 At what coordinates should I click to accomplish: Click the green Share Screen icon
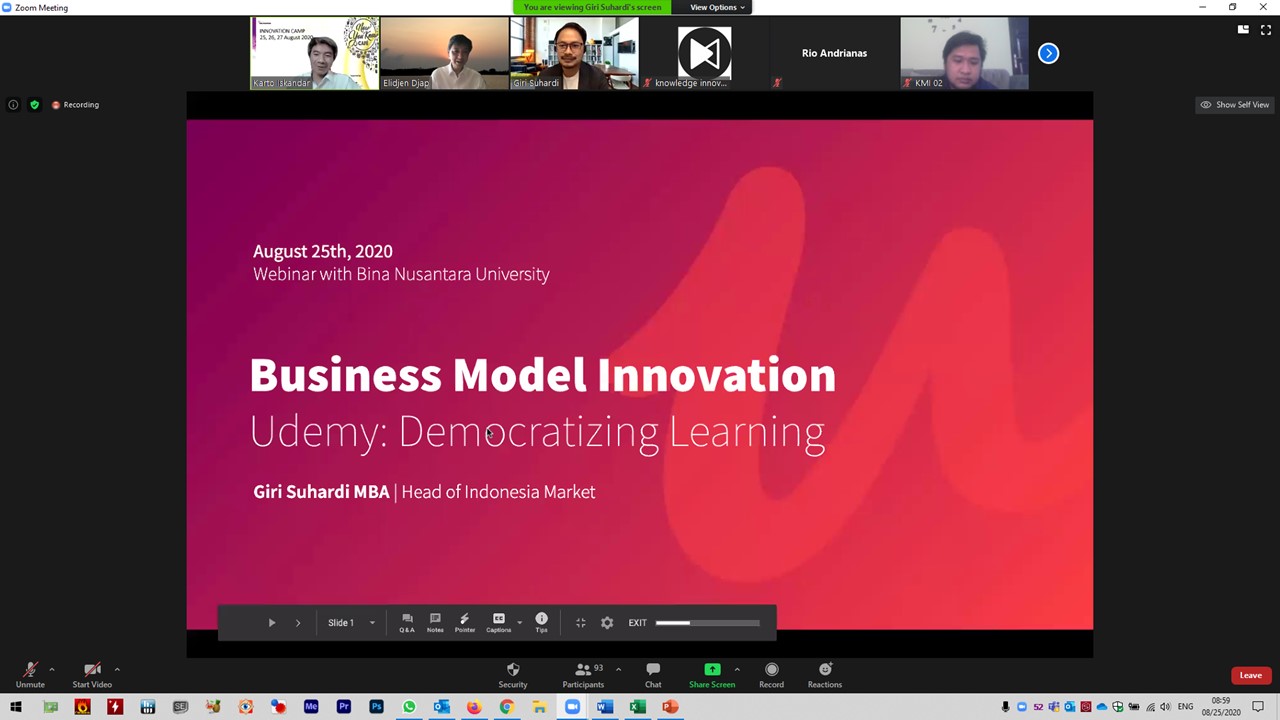pyautogui.click(x=712, y=670)
